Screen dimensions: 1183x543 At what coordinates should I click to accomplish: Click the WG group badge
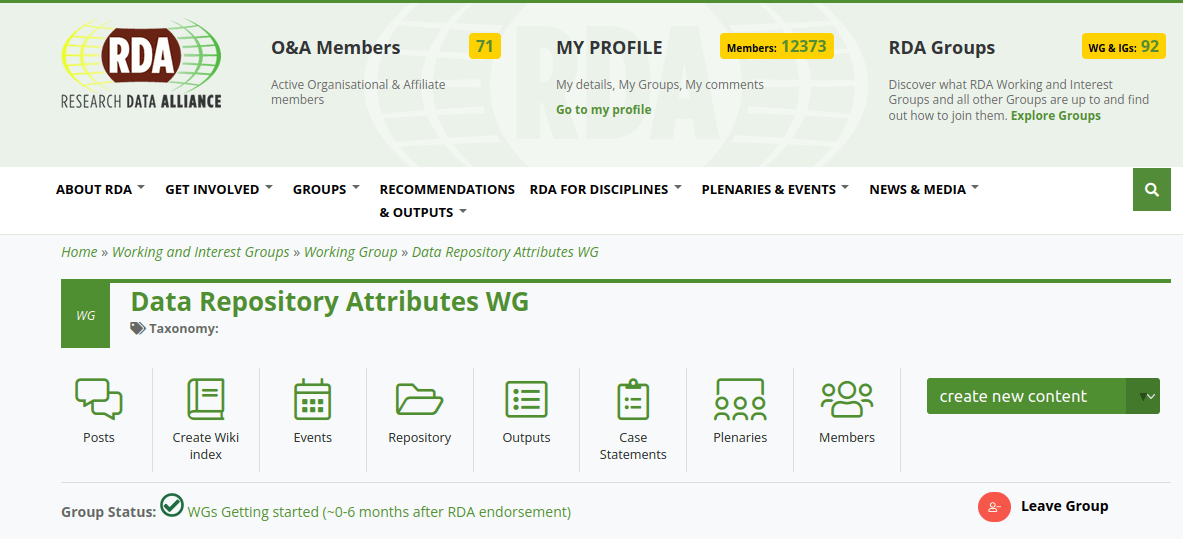point(85,315)
